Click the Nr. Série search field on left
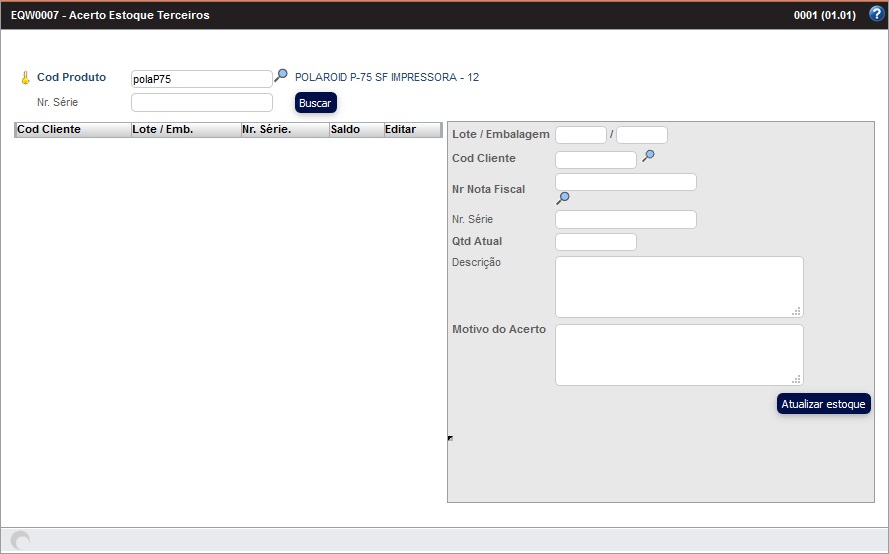 [x=201, y=102]
